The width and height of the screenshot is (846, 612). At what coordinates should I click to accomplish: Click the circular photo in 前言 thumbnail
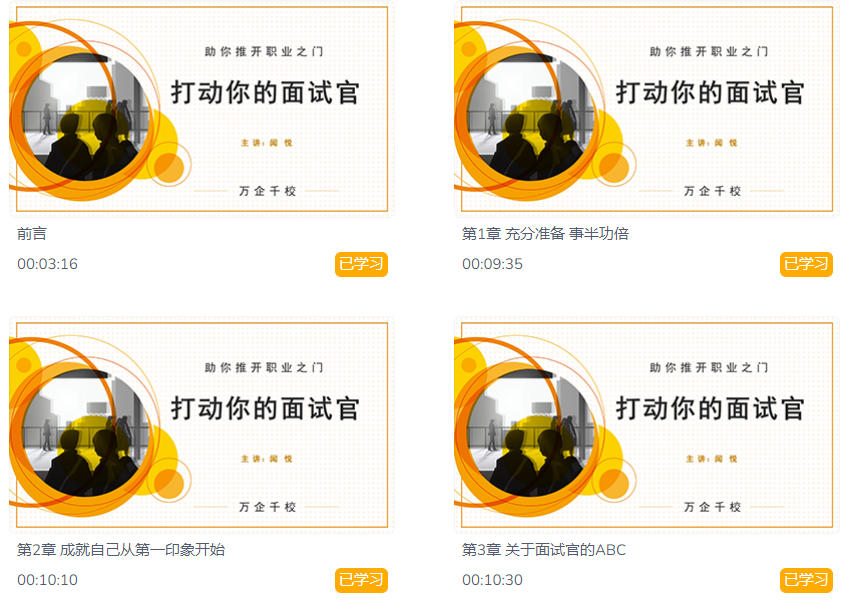point(86,117)
